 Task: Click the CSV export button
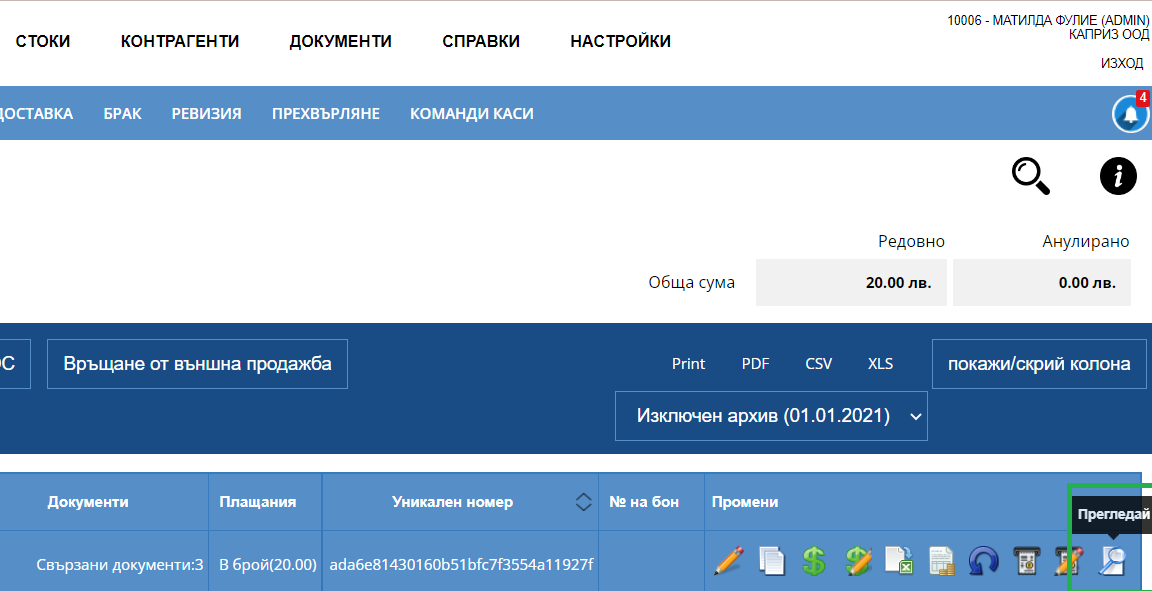coord(818,364)
